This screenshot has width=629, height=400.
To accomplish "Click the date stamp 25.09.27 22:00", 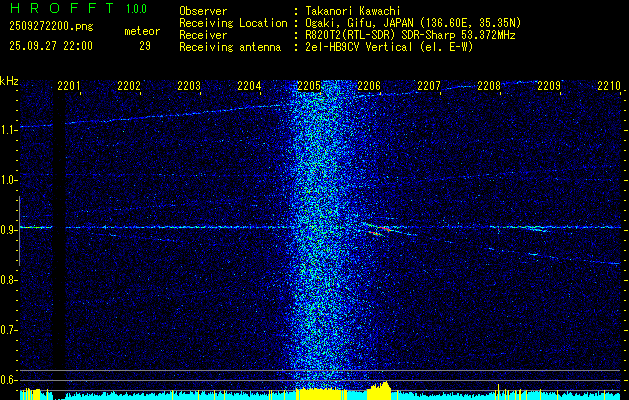I will click(x=51, y=46).
